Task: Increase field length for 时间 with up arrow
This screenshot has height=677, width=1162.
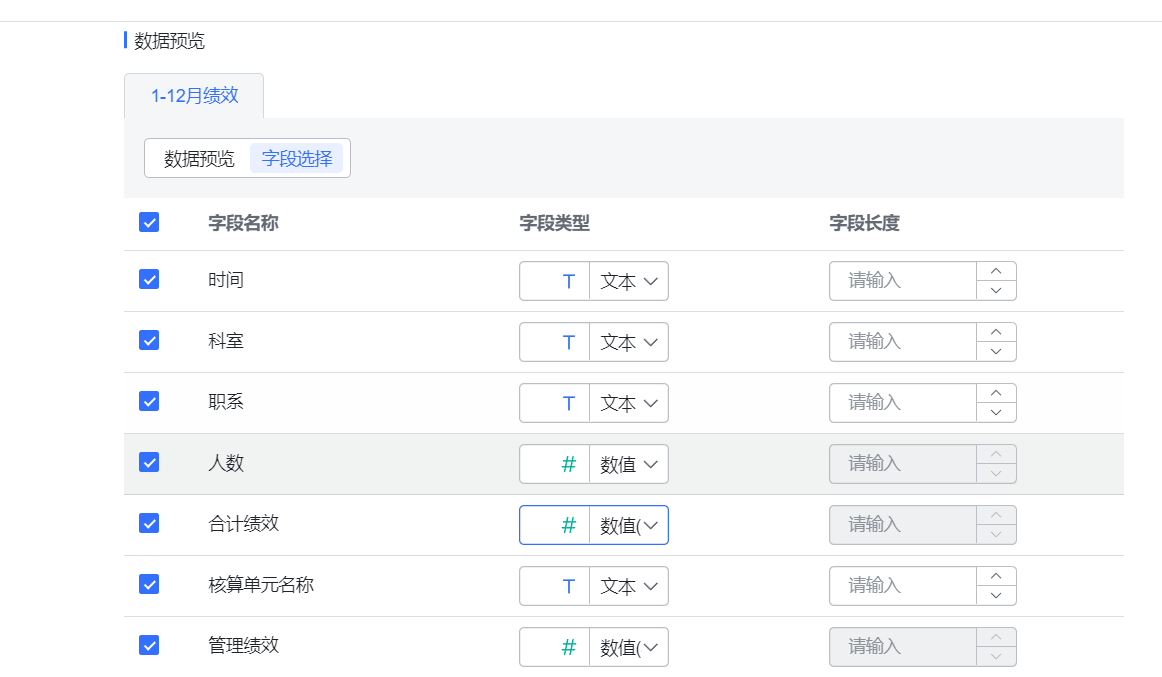Action: (x=996, y=271)
